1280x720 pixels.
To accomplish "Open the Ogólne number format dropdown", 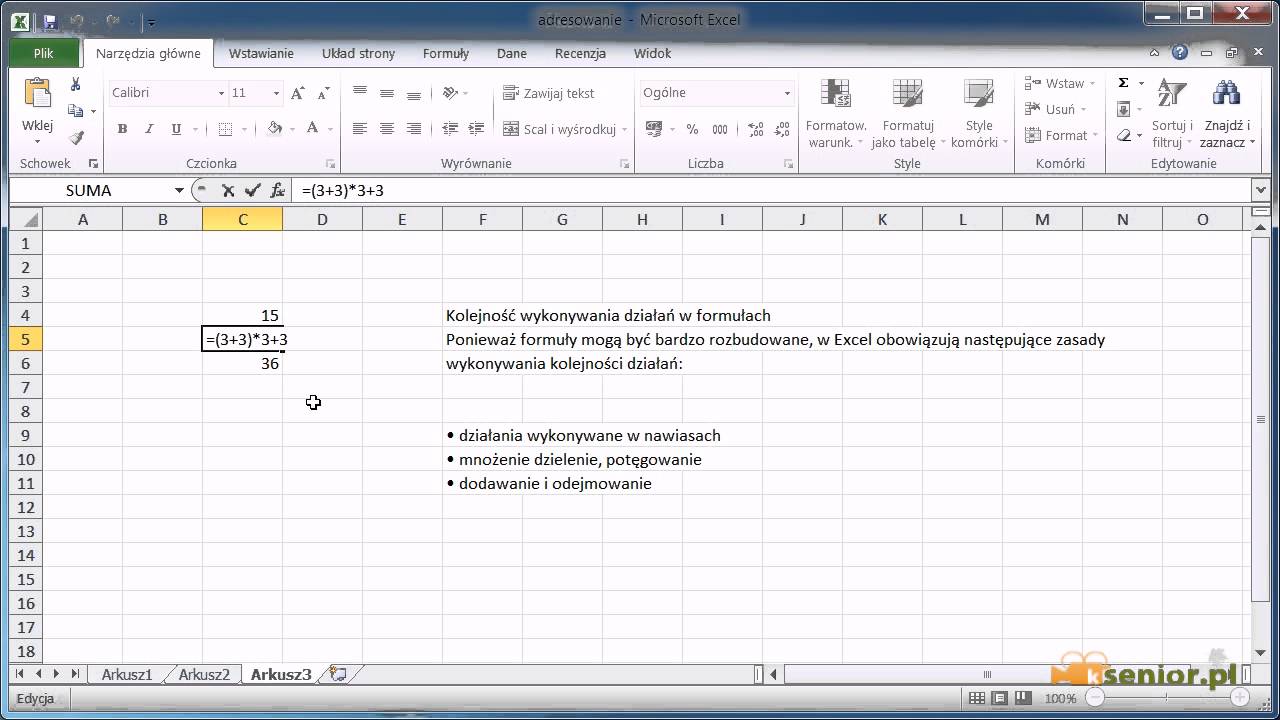I will 787,93.
